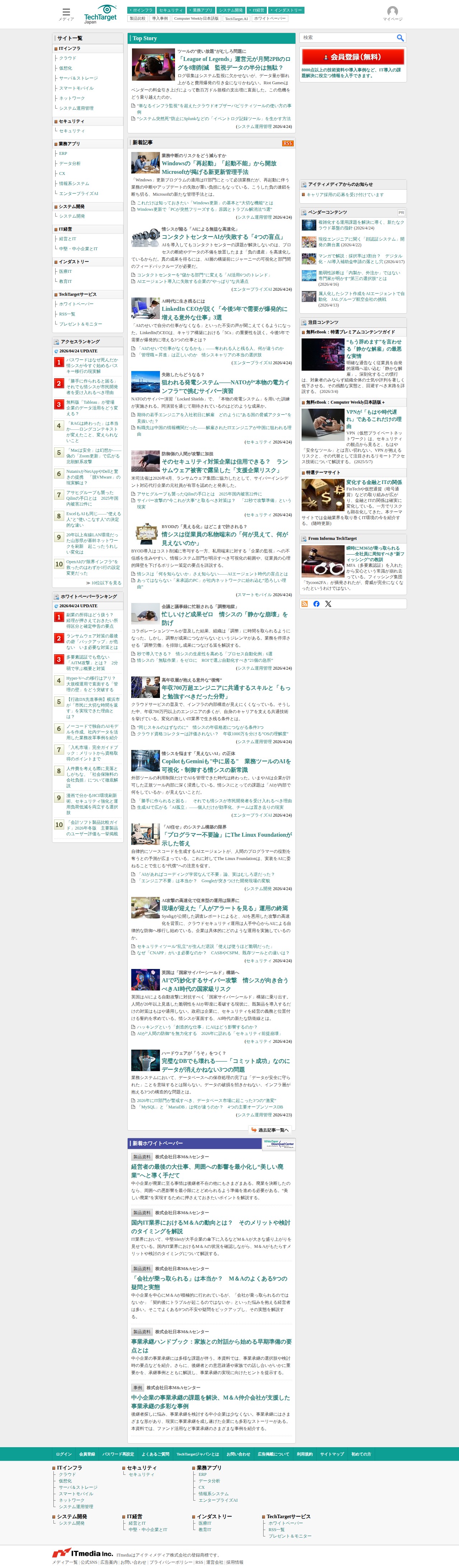Open データ分析 in the left sidebar
The width and height of the screenshot is (459, 1568).
pos(70,164)
